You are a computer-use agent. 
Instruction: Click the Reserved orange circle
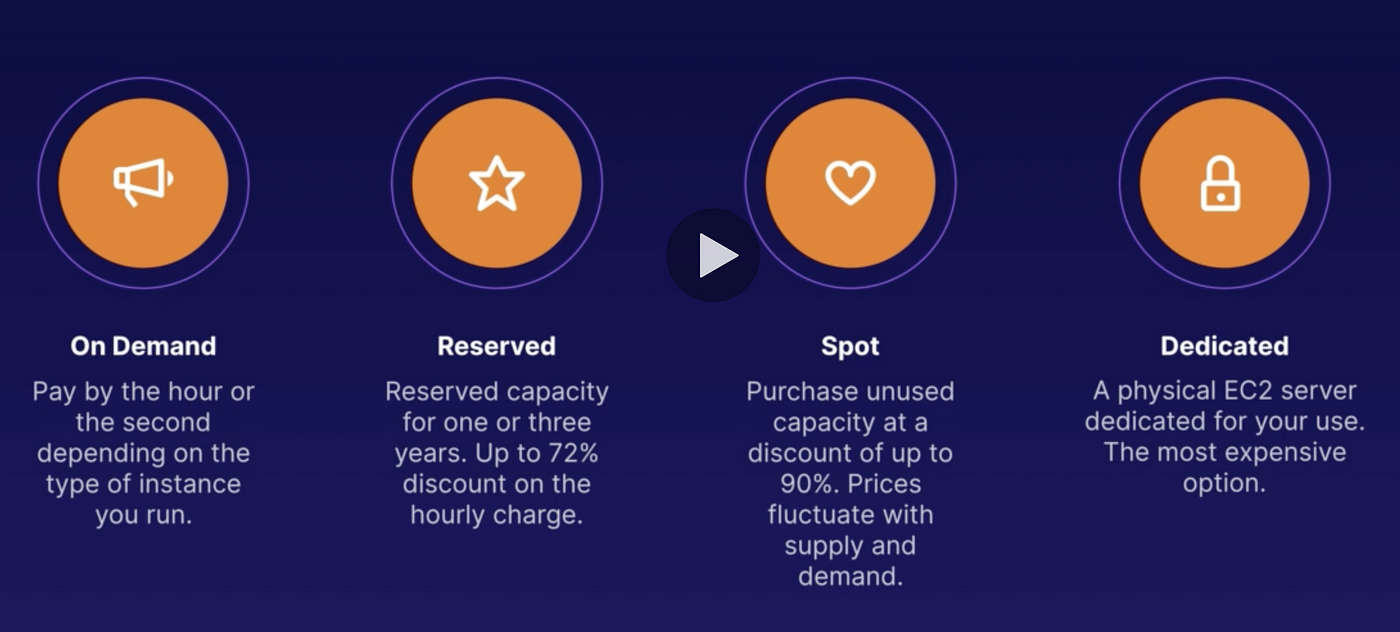point(497,183)
